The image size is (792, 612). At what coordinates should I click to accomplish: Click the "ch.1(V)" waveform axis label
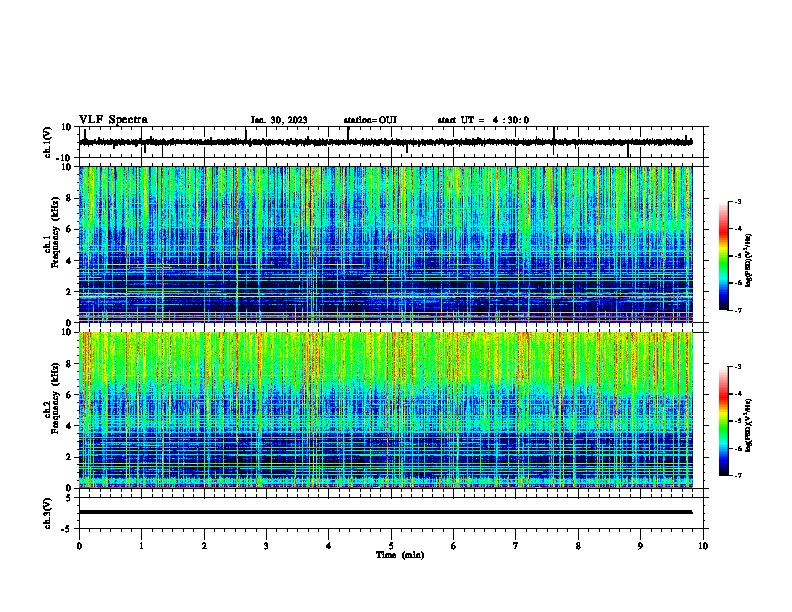[48, 142]
